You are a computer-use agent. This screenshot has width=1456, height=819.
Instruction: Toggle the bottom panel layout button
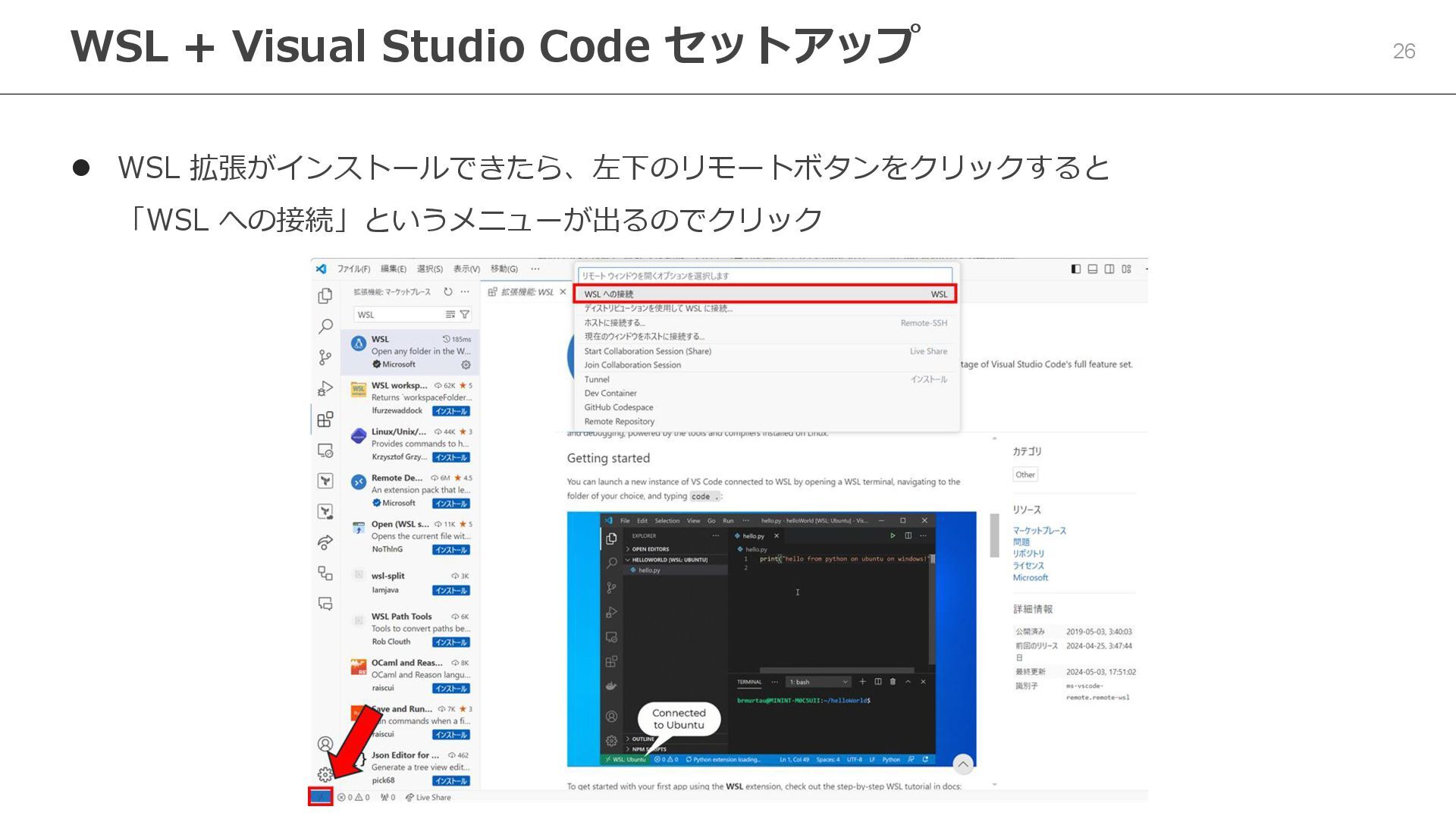tap(1093, 269)
